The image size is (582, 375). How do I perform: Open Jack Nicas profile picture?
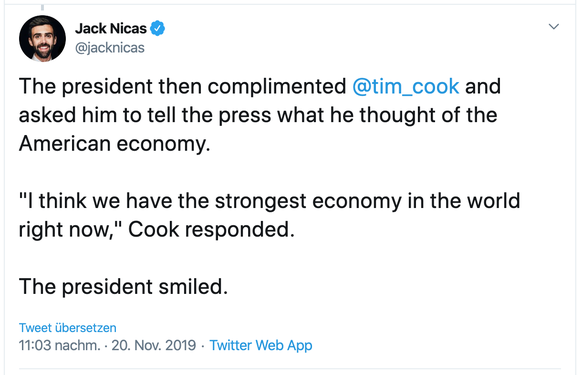coord(42,38)
